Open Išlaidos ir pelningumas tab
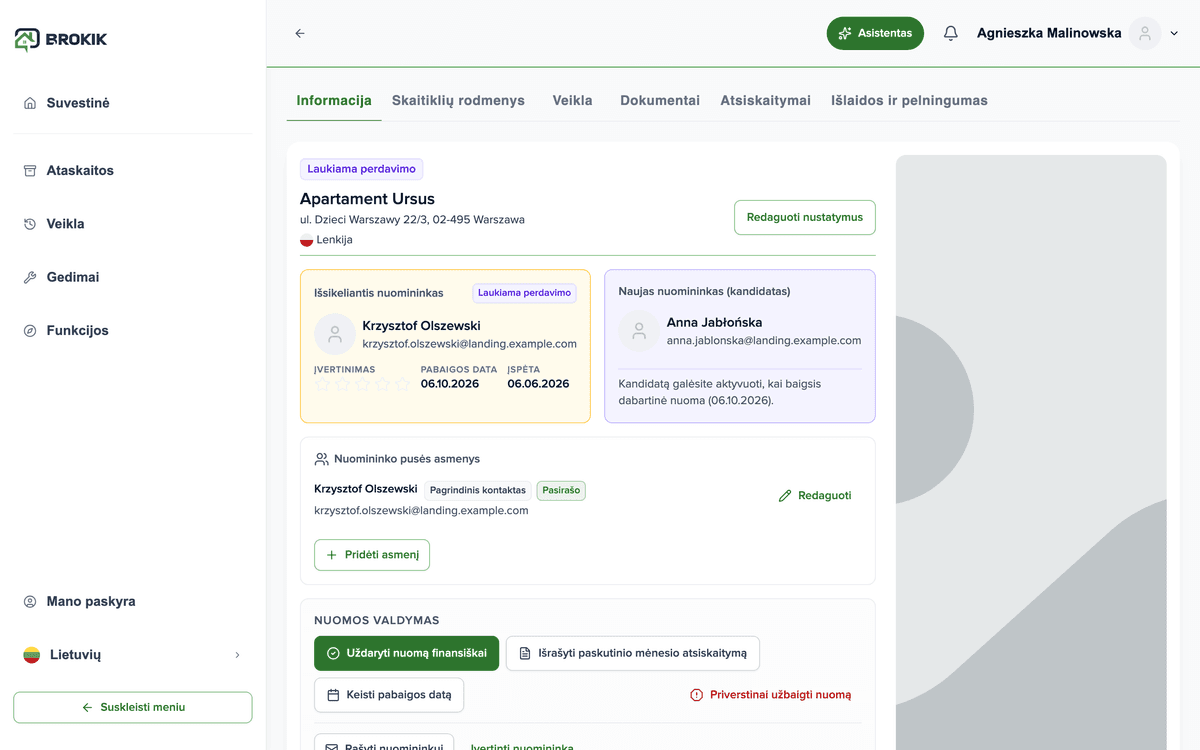 tap(909, 100)
